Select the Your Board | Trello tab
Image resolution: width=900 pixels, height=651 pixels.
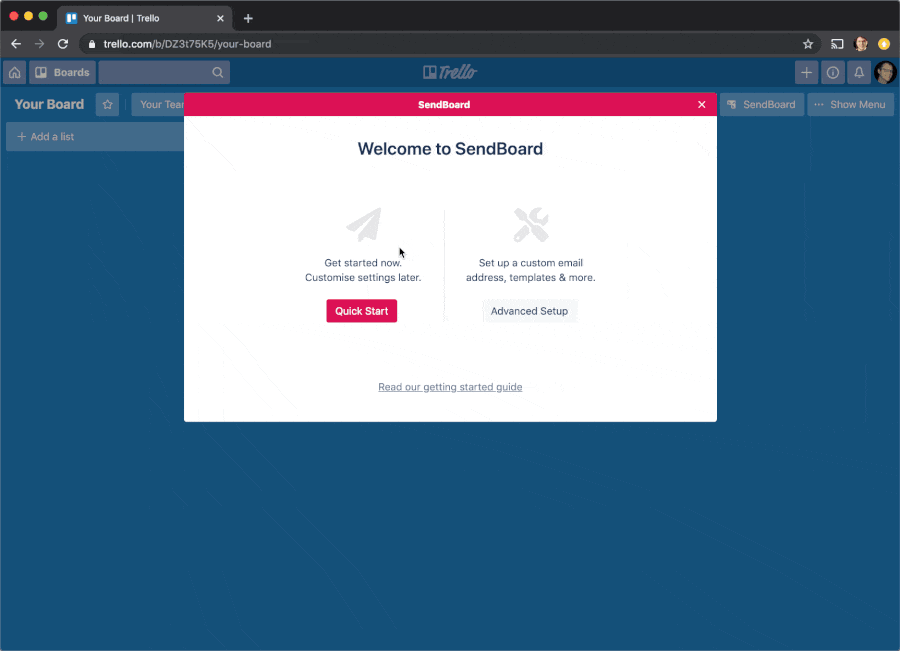[145, 18]
